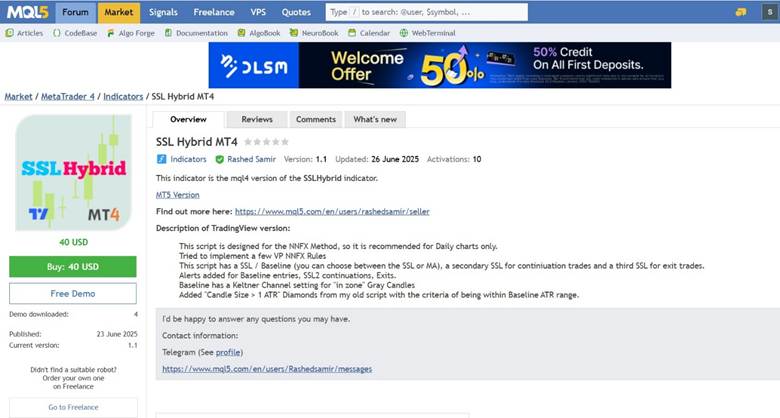Viewport: 780px width, 418px height.
Task: Click the Free Demo button
Action: [73, 294]
